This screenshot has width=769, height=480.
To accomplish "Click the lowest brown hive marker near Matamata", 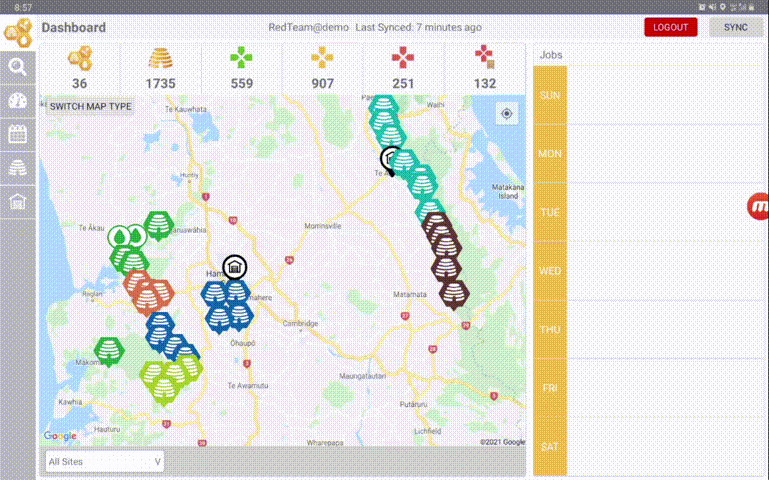I will point(454,294).
